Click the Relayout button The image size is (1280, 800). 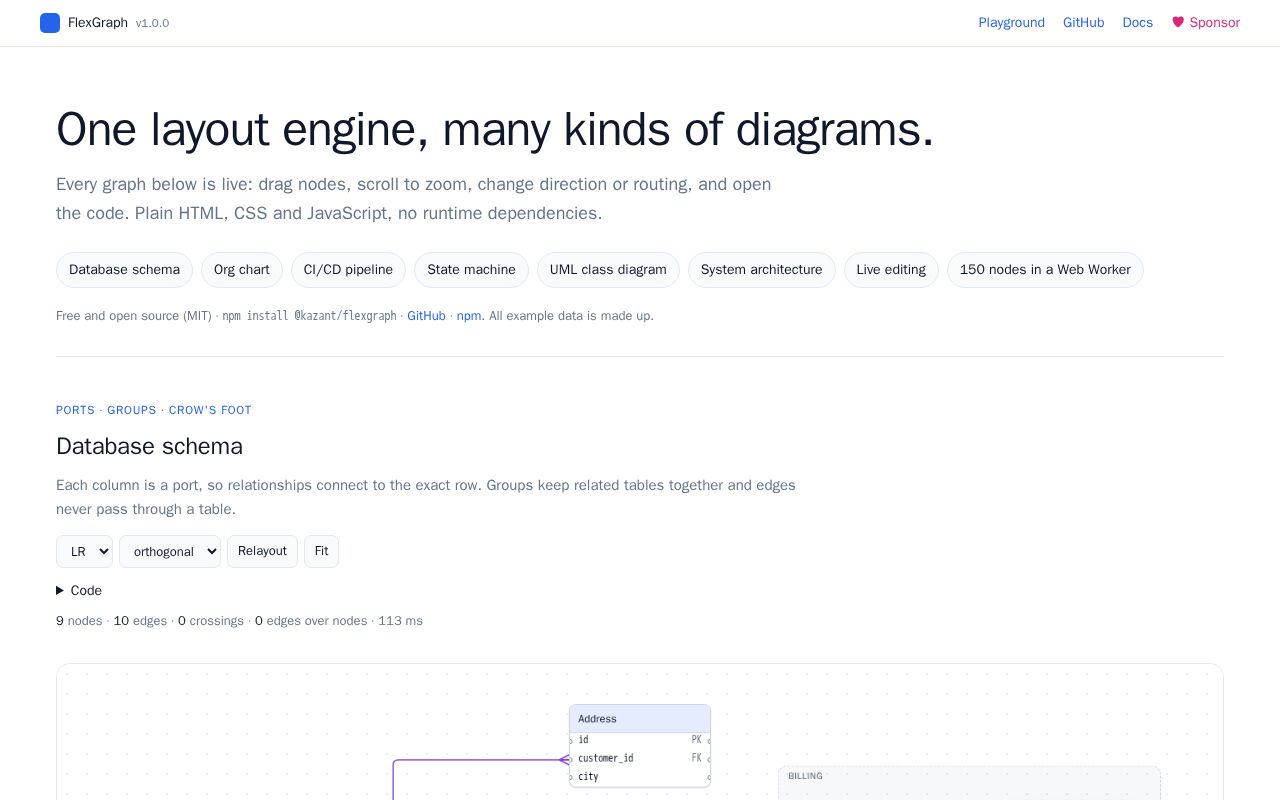262,551
